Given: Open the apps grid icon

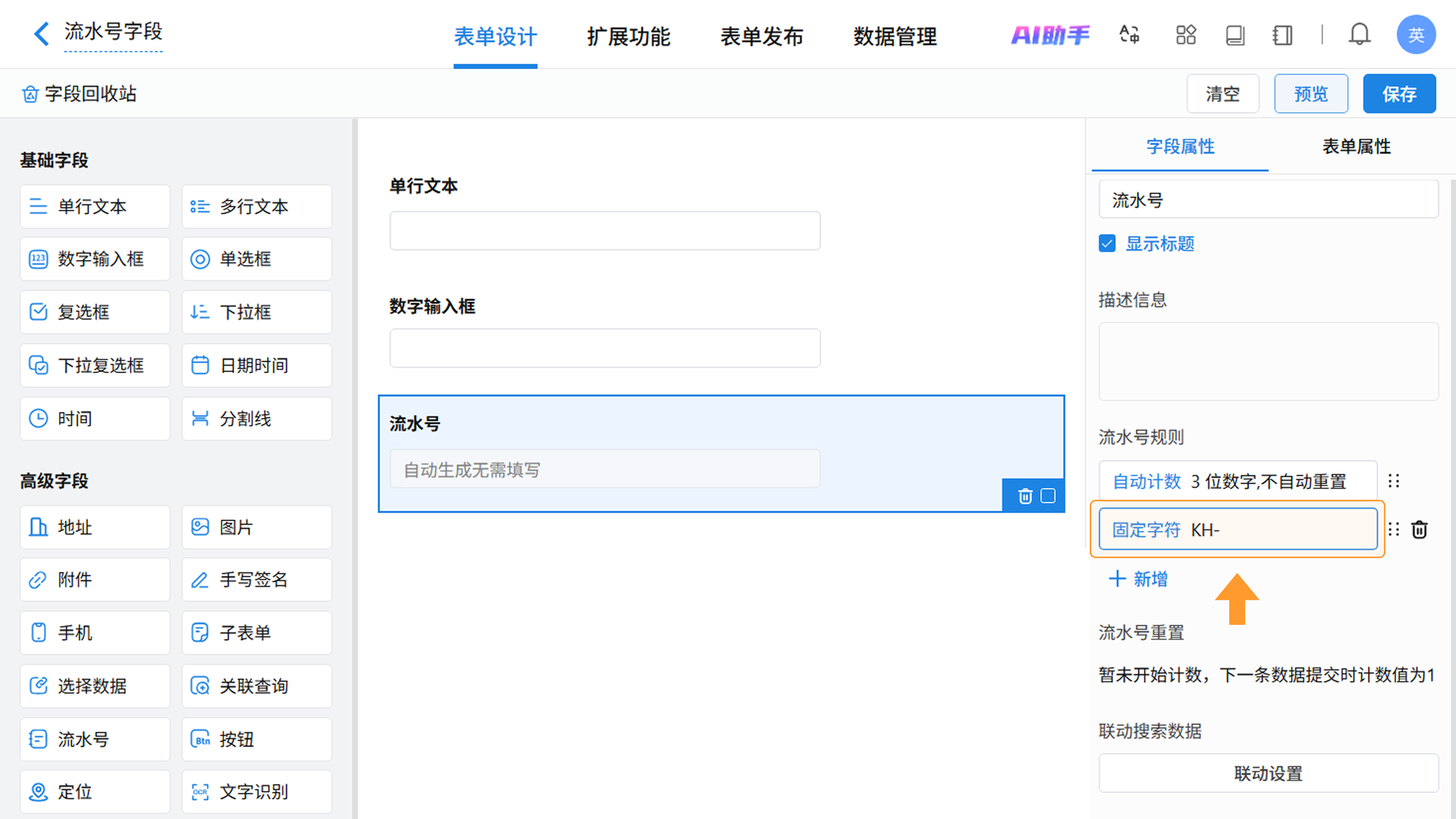Looking at the screenshot, I should click(1186, 35).
